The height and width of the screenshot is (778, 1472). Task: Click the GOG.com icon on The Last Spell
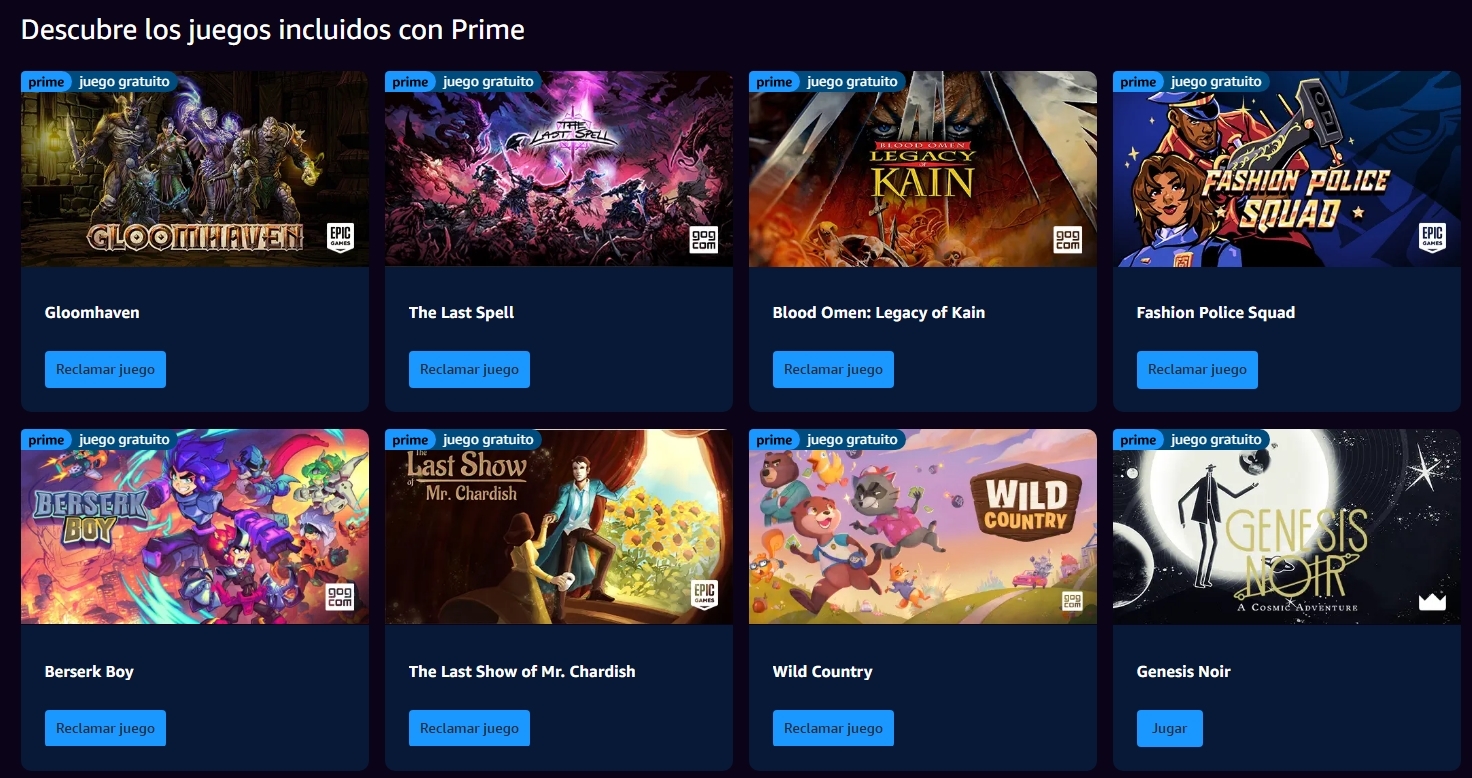(x=704, y=240)
